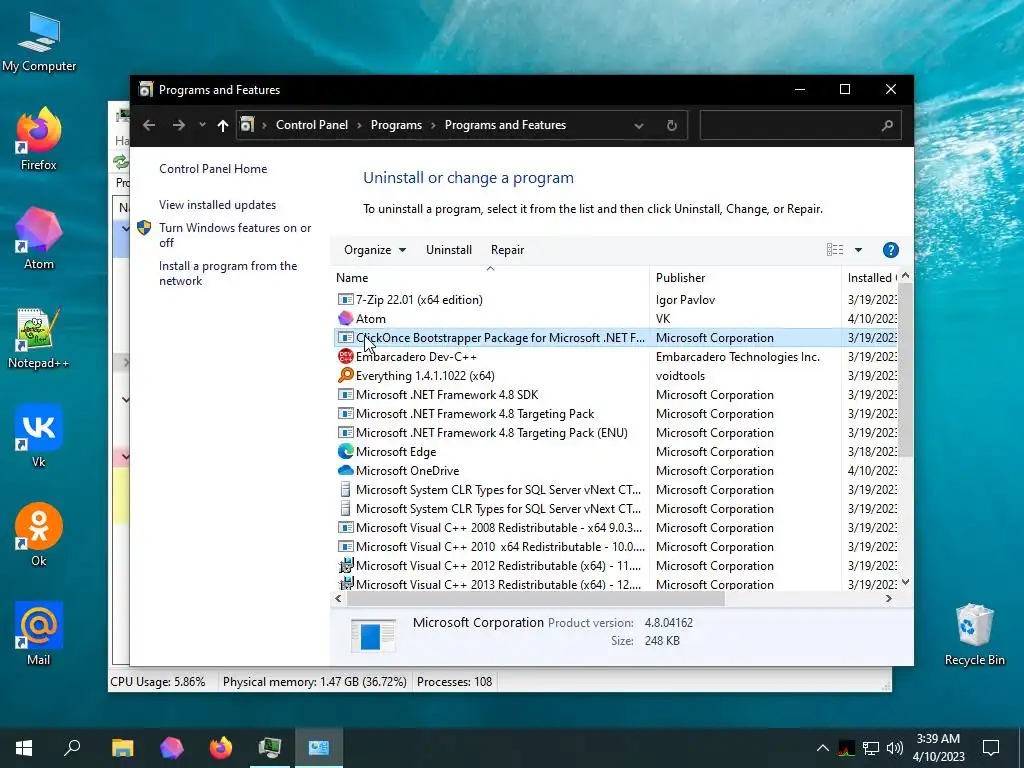This screenshot has width=1024, height=768.
Task: Open recent locations dropdown arrow
Action: (x=202, y=125)
